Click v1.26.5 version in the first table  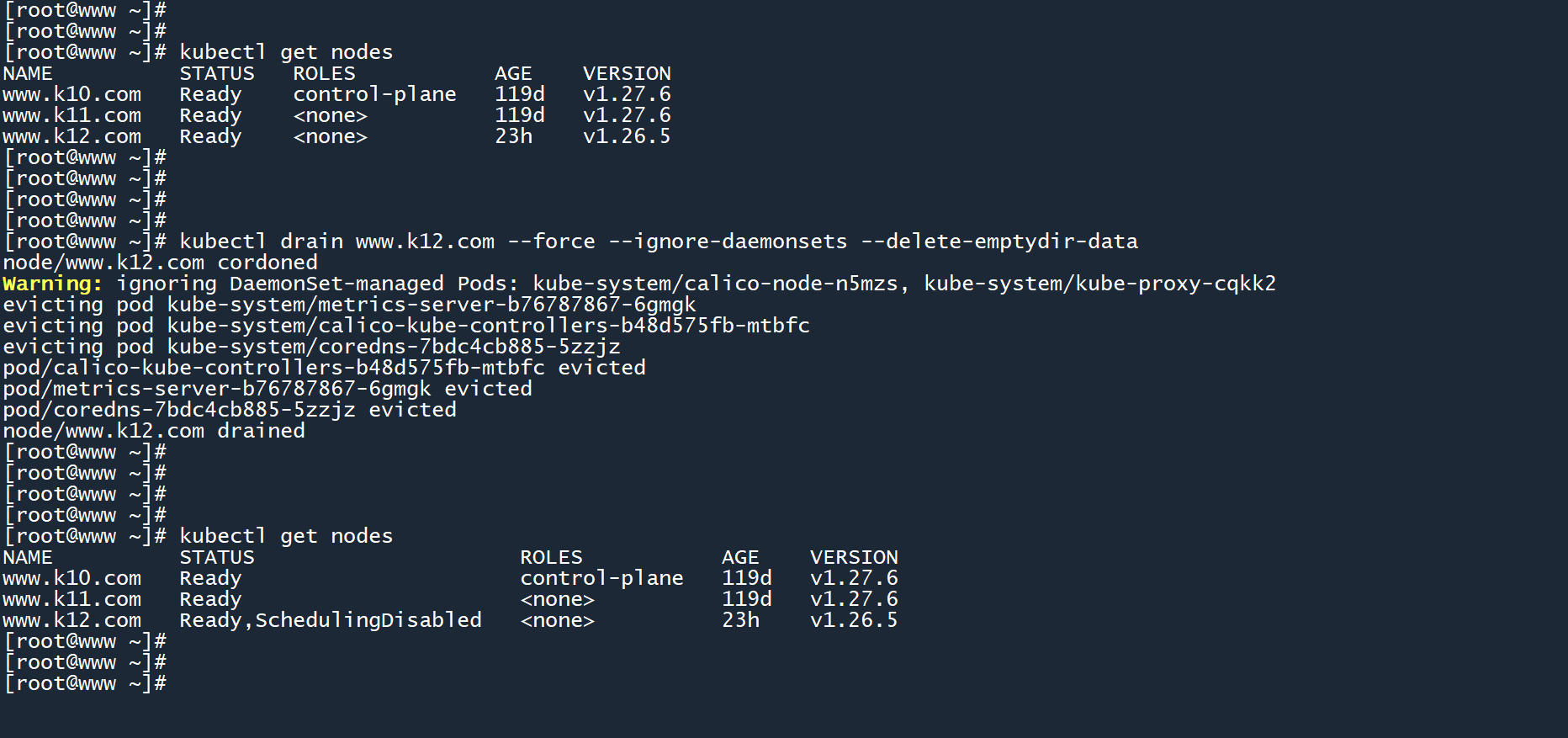coord(627,136)
